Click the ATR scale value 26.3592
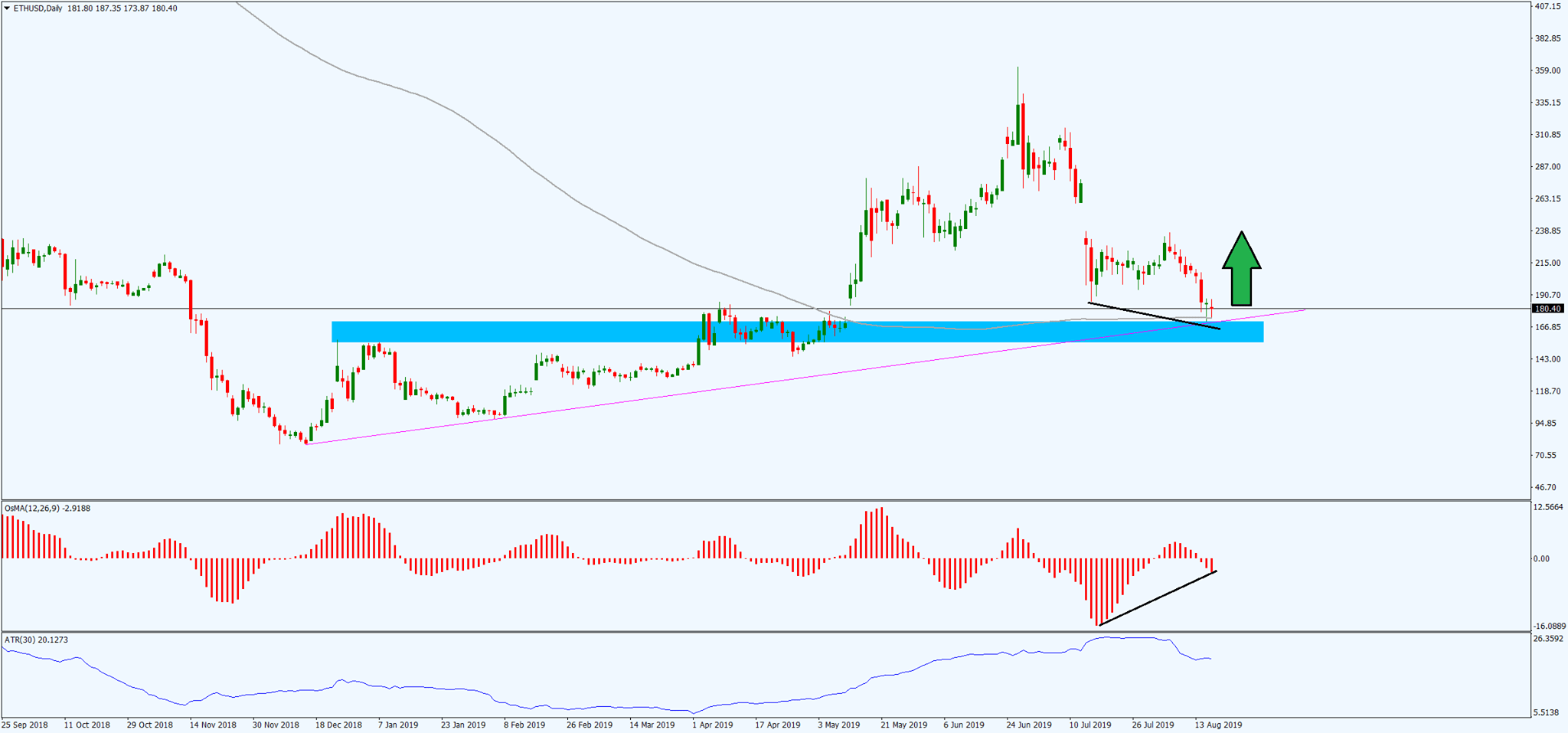This screenshot has width=1568, height=733. pos(1549,638)
